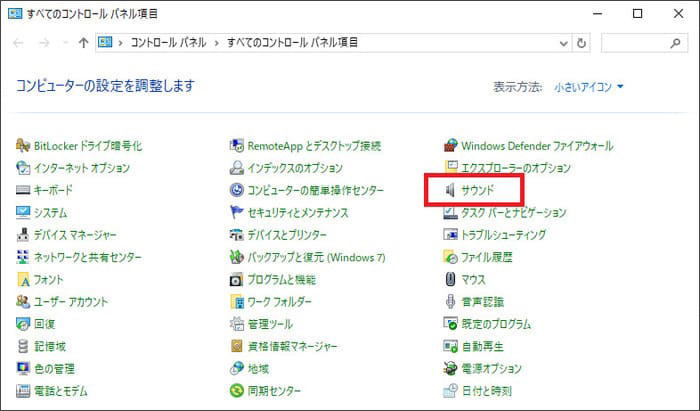Click バックアップと復元 (Windows 7) icon
This screenshot has width=700, height=411.
(x=237, y=257)
